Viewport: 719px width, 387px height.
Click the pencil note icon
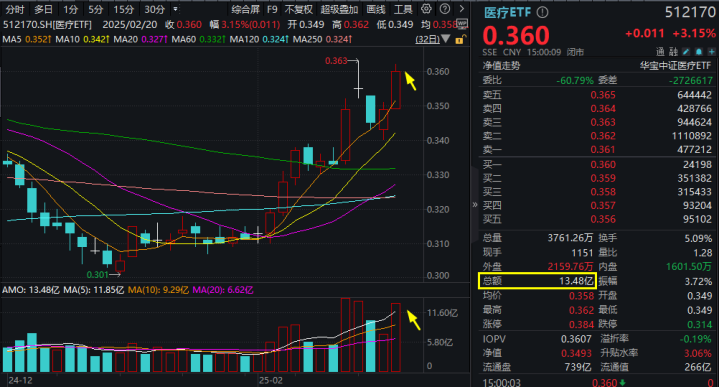click(686, 52)
